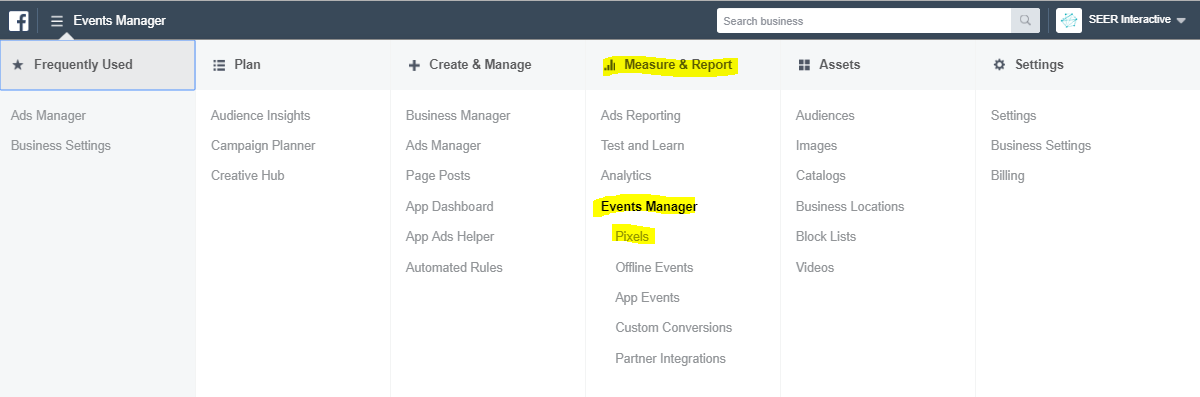Open Audience Insights
The image size is (1200, 397).
click(260, 115)
